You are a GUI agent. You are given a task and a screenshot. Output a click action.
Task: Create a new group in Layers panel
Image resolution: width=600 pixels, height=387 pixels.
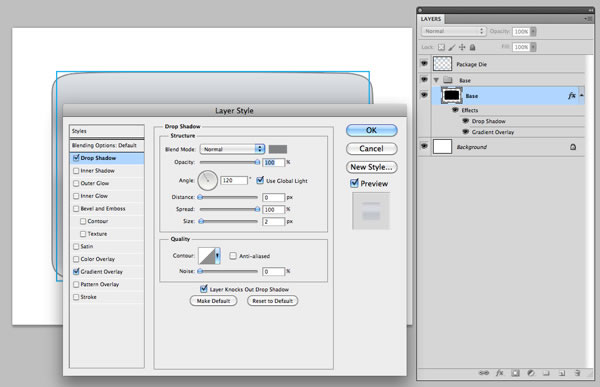pos(546,372)
